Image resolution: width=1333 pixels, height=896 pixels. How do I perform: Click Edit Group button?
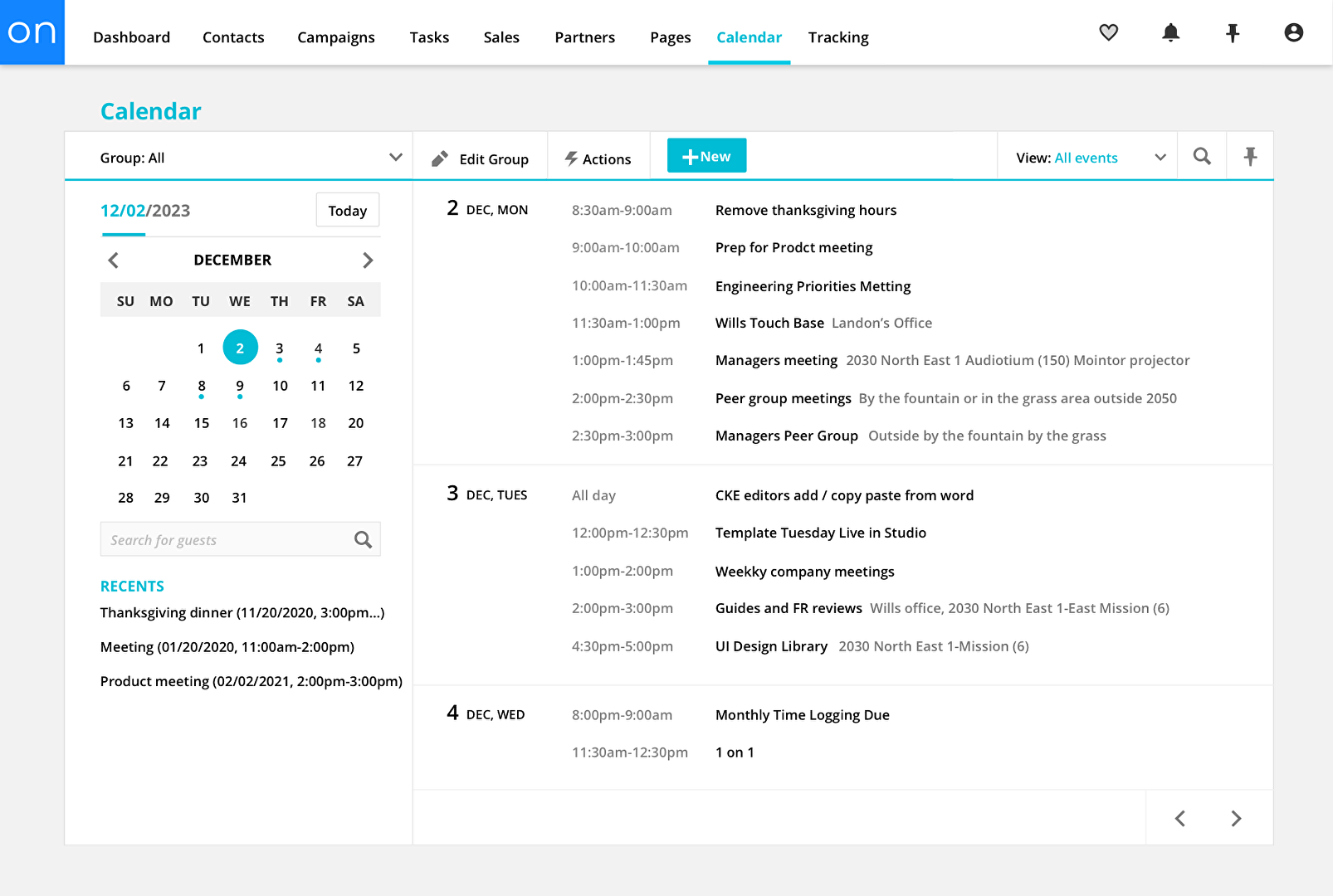coord(480,158)
